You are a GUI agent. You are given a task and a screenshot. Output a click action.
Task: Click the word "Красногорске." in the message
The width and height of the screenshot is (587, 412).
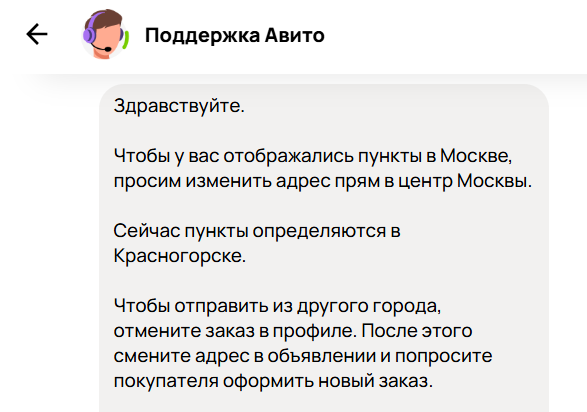point(180,256)
